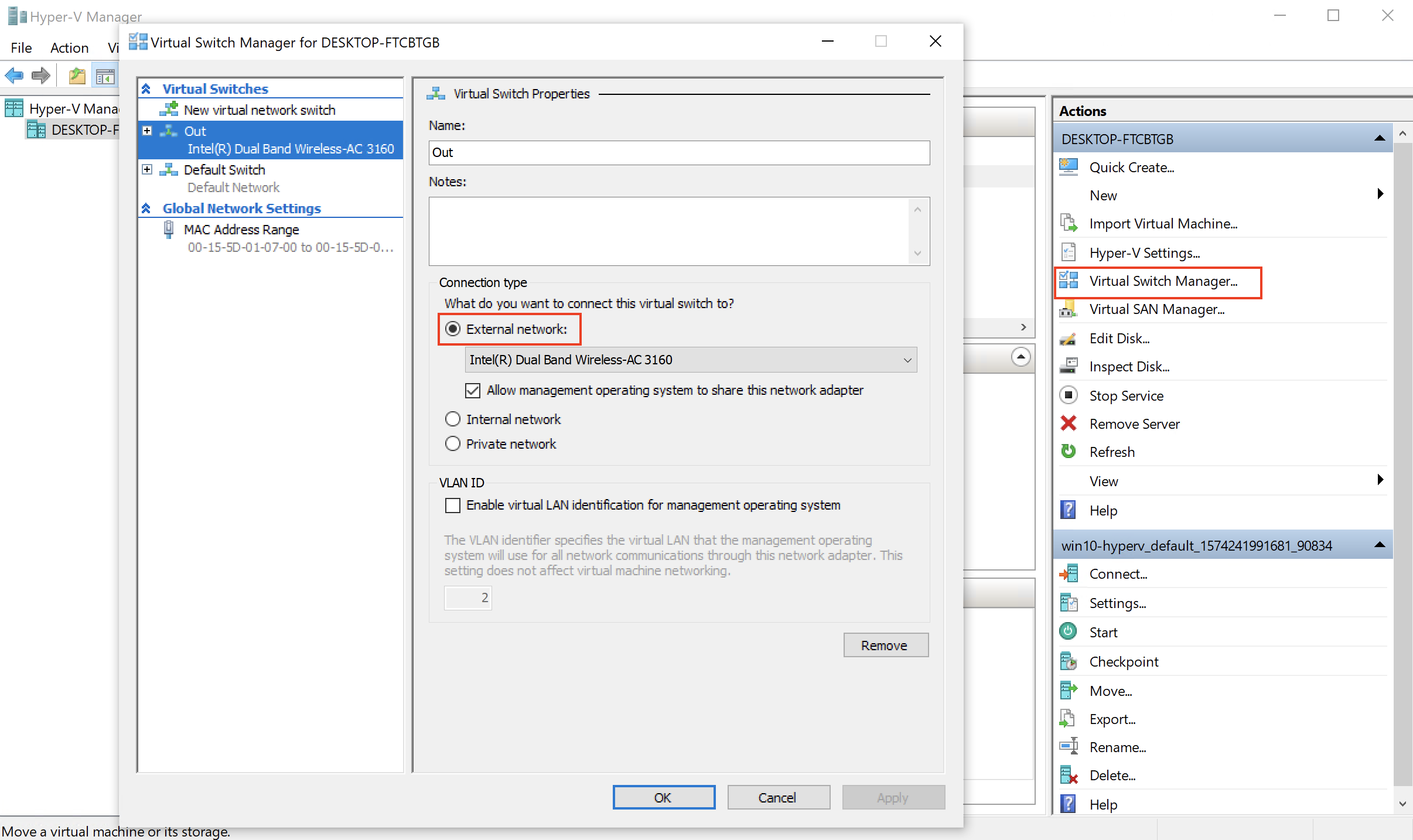Collapse the DESKTOP-FTCBTGB actions section

[x=1380, y=139]
